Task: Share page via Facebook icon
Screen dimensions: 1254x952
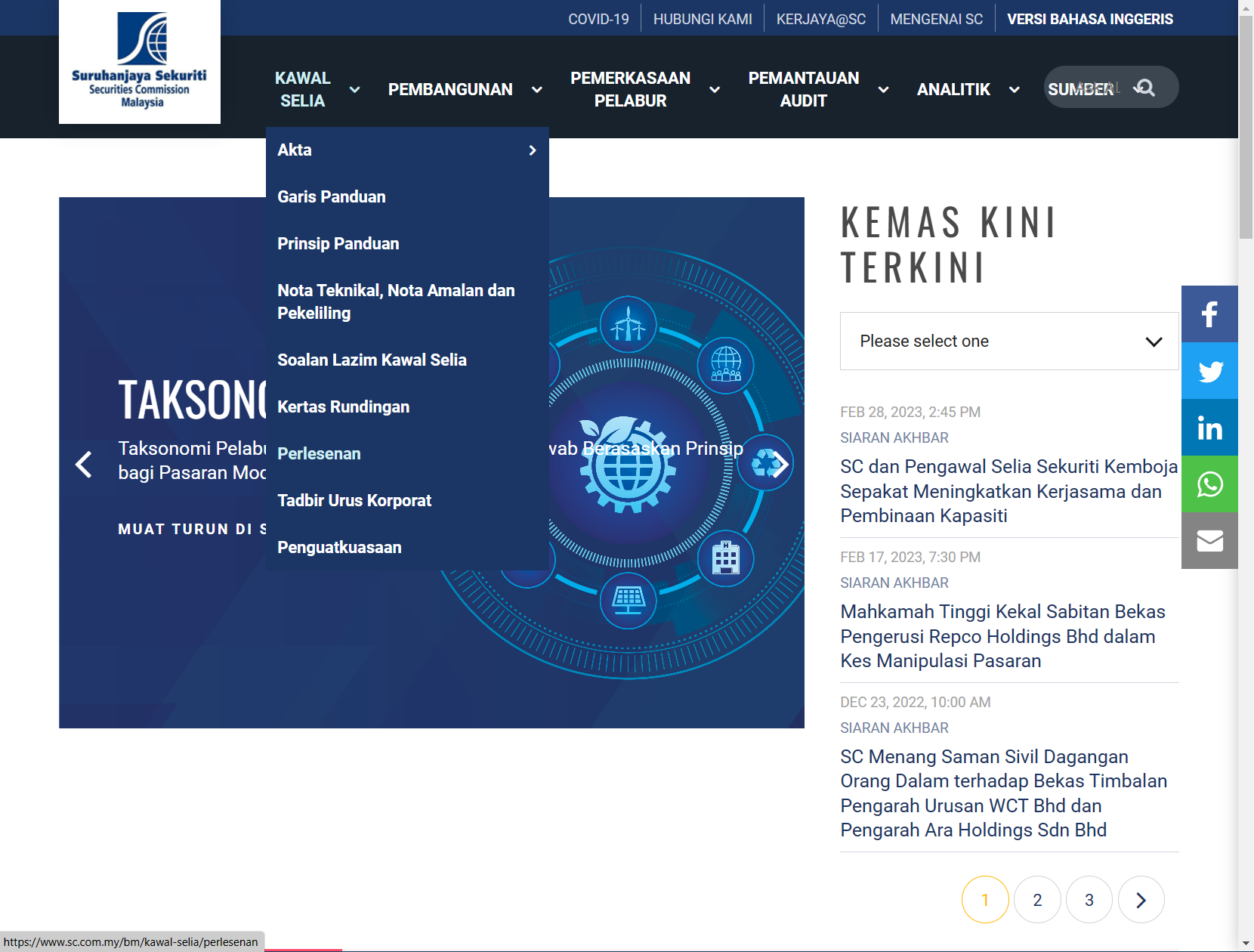Action: [1209, 314]
